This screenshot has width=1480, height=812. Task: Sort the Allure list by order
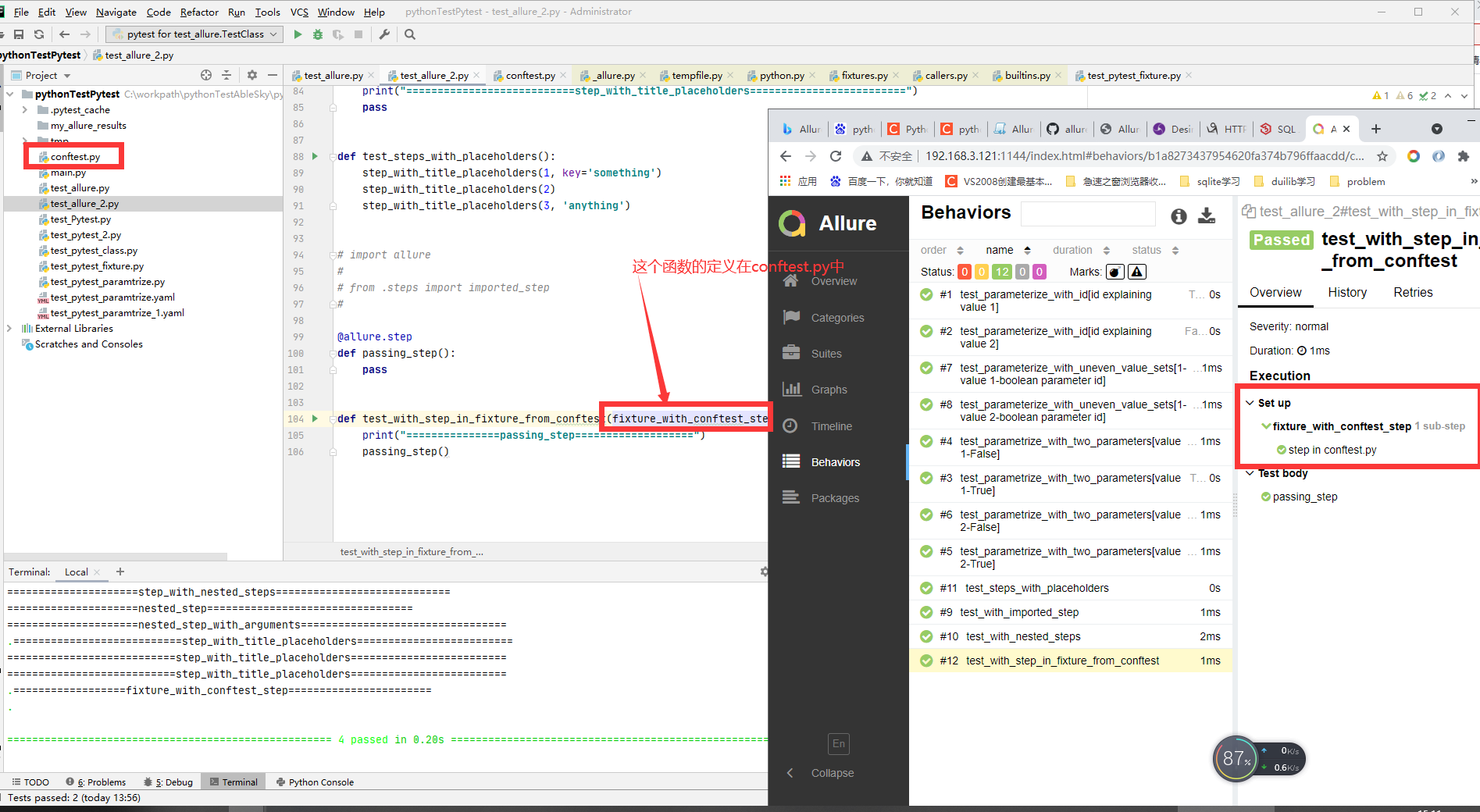942,250
